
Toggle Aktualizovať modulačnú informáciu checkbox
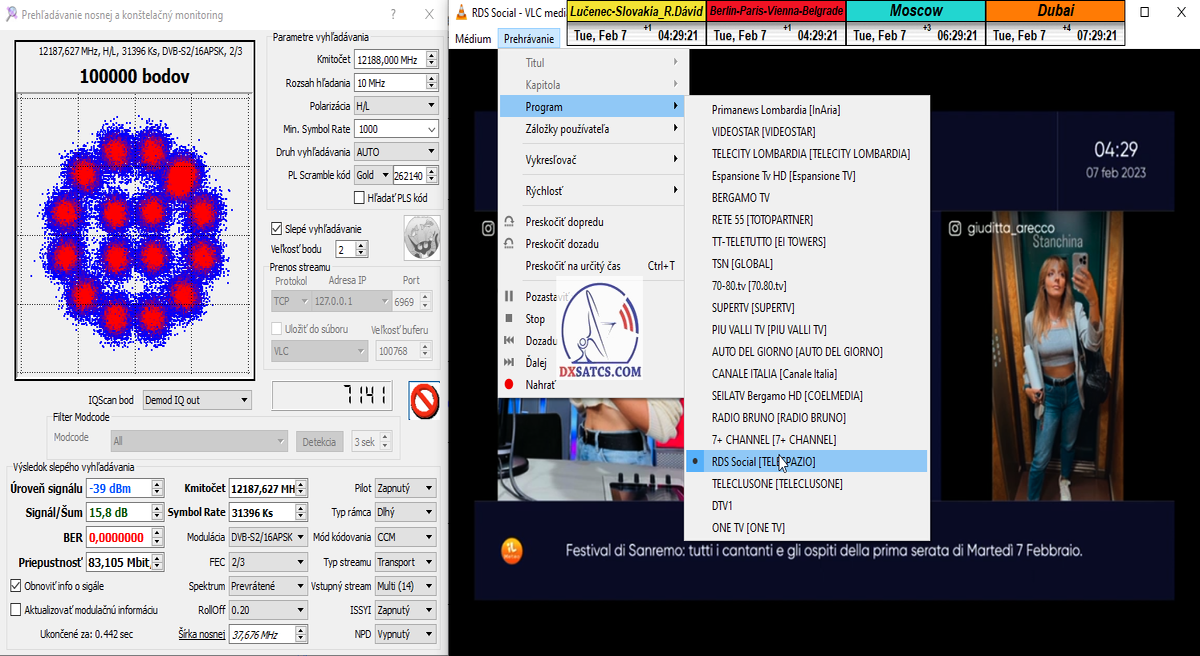tap(16, 609)
